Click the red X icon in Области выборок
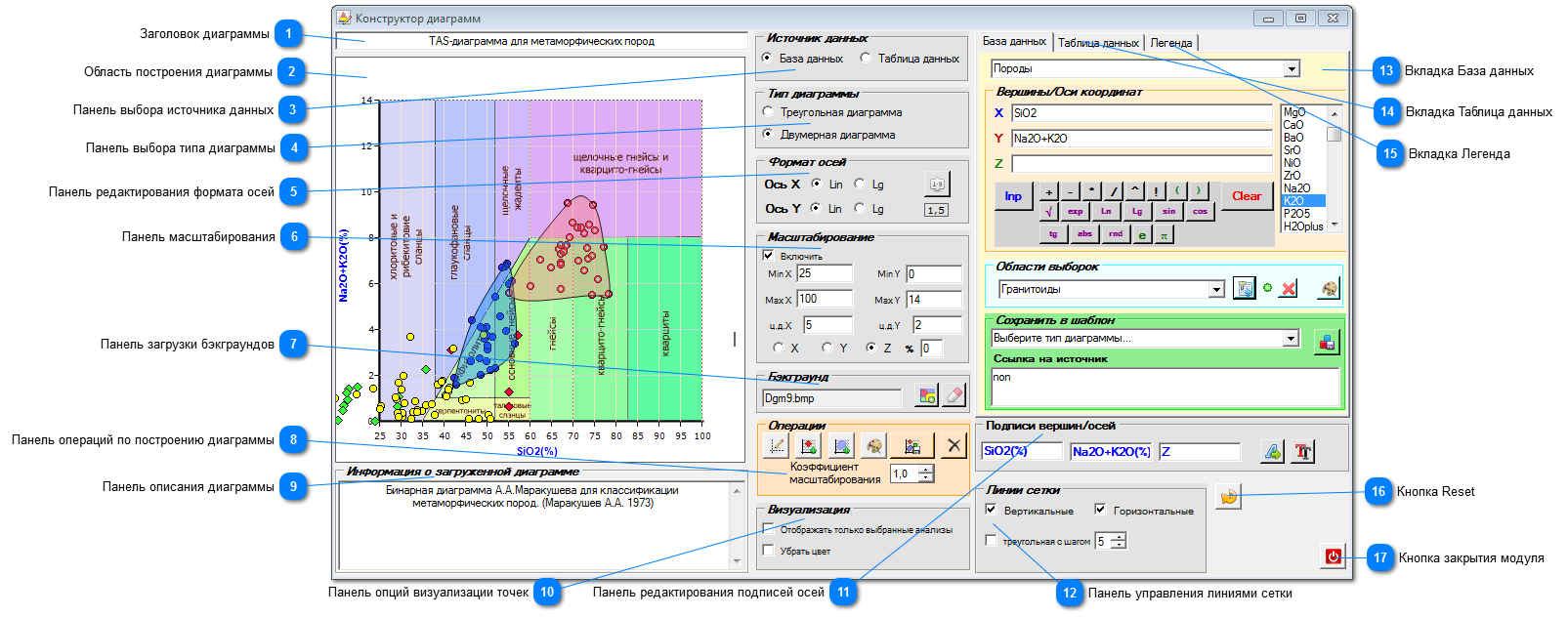Image resolution: width=1568 pixels, height=617 pixels. click(x=1289, y=288)
